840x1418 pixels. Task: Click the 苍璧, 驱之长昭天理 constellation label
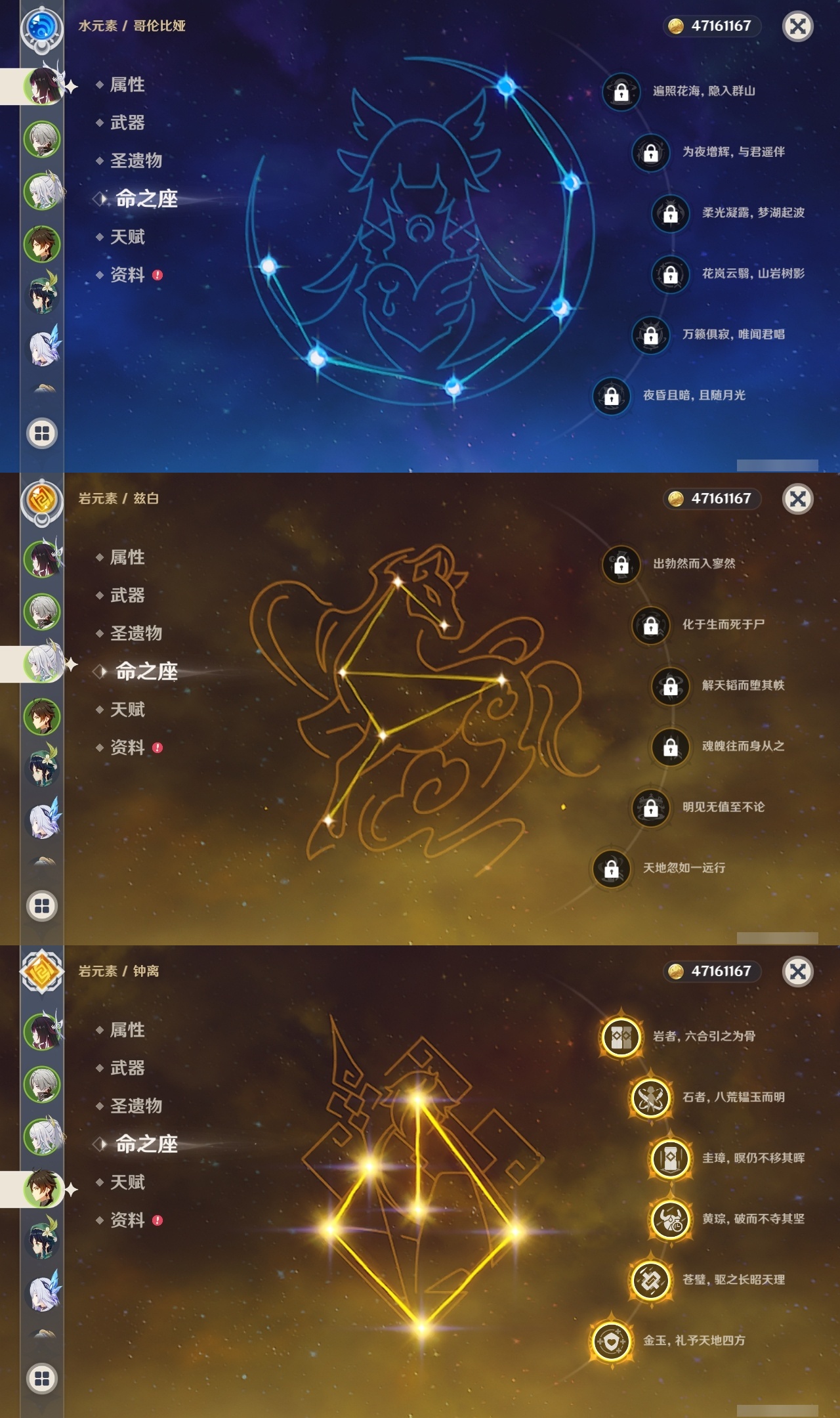coord(734,1279)
